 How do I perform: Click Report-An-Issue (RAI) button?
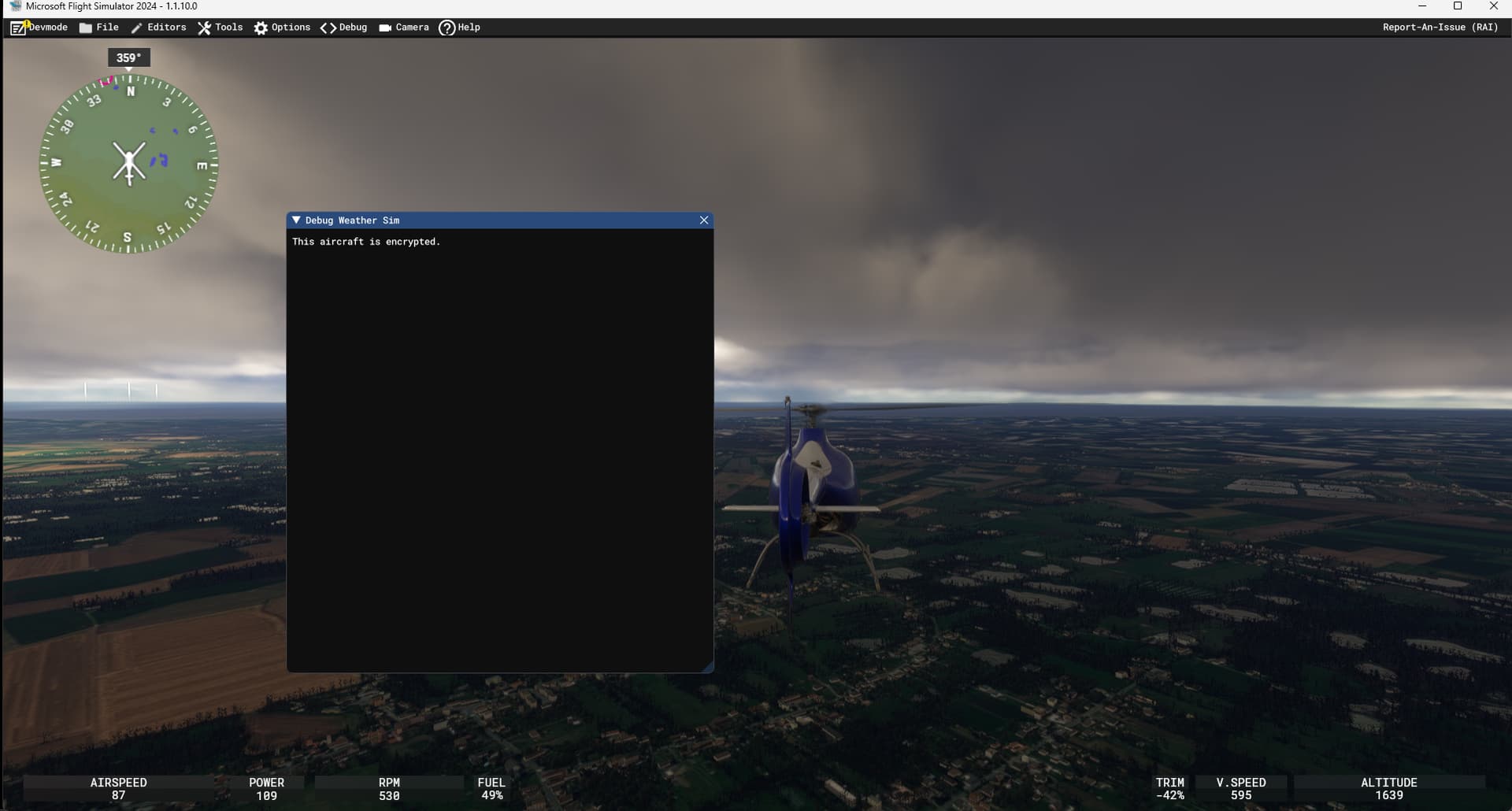click(1440, 28)
